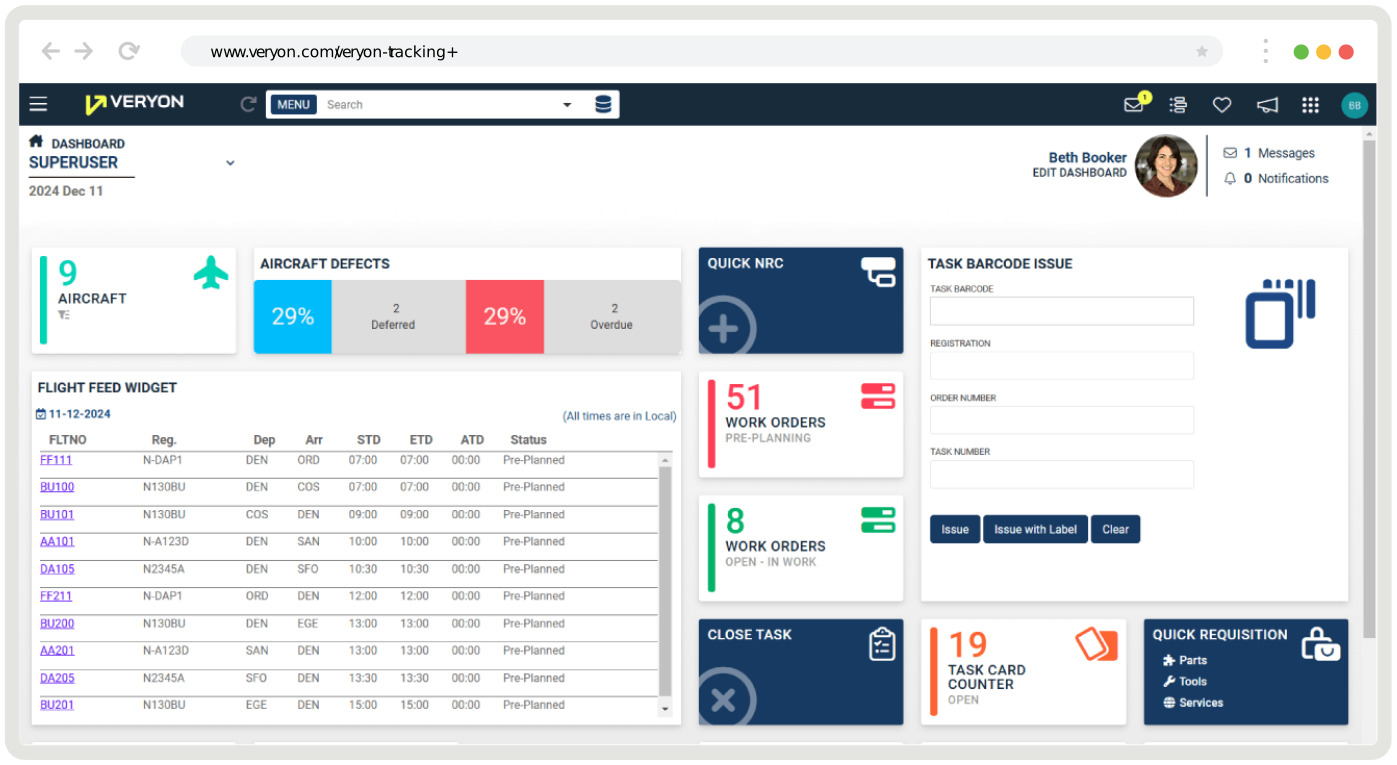Click the filter icon under AIRCRAFT
1397x765 pixels.
click(x=64, y=315)
